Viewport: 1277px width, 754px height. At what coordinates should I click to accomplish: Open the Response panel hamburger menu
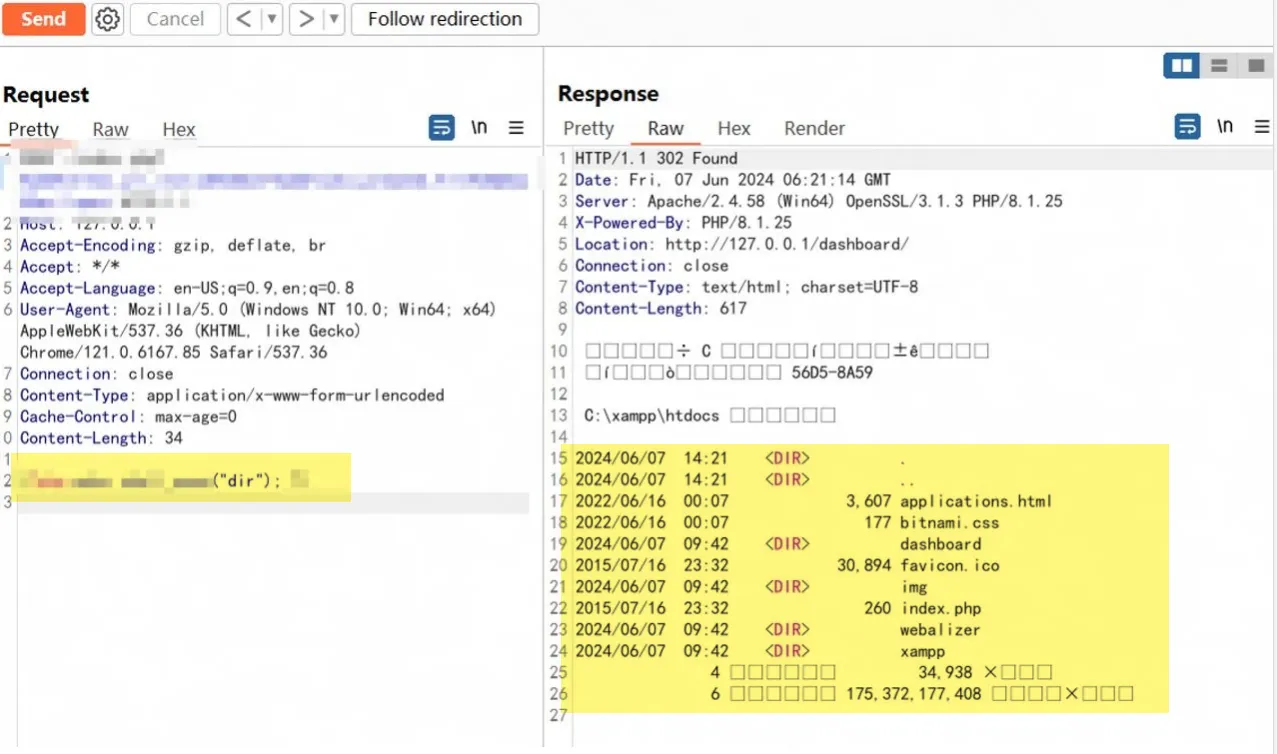(x=1261, y=127)
